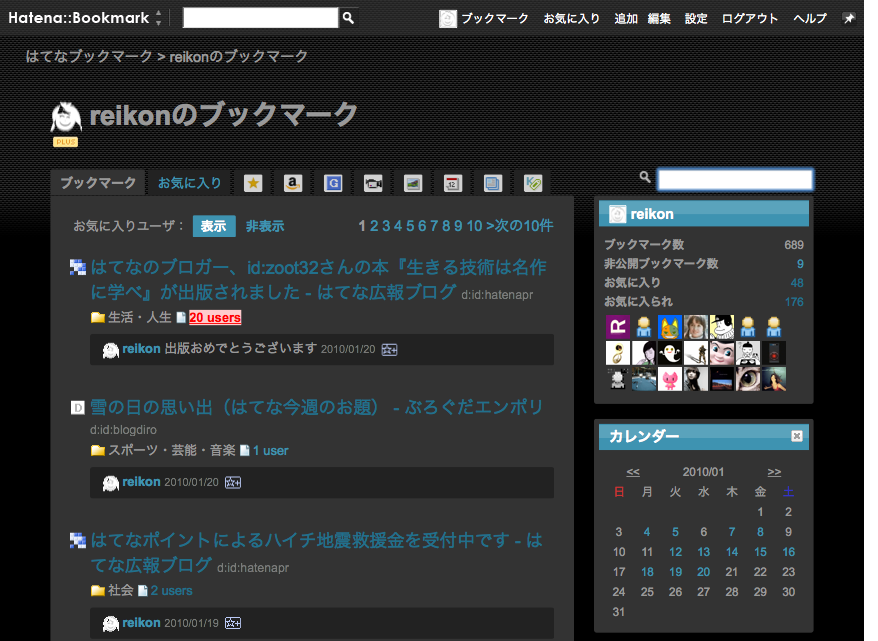The width and height of the screenshot is (878, 641).
Task: Click the header search input field
Action: pyautogui.click(x=260, y=18)
